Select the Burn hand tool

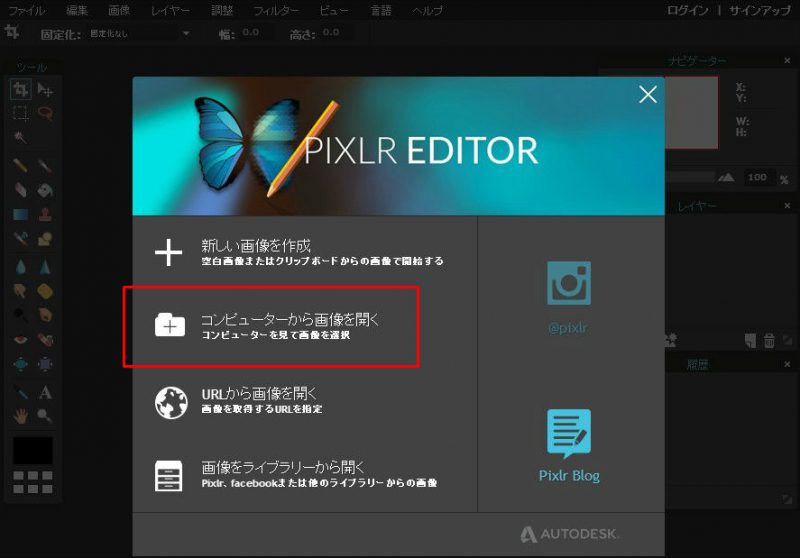point(45,315)
